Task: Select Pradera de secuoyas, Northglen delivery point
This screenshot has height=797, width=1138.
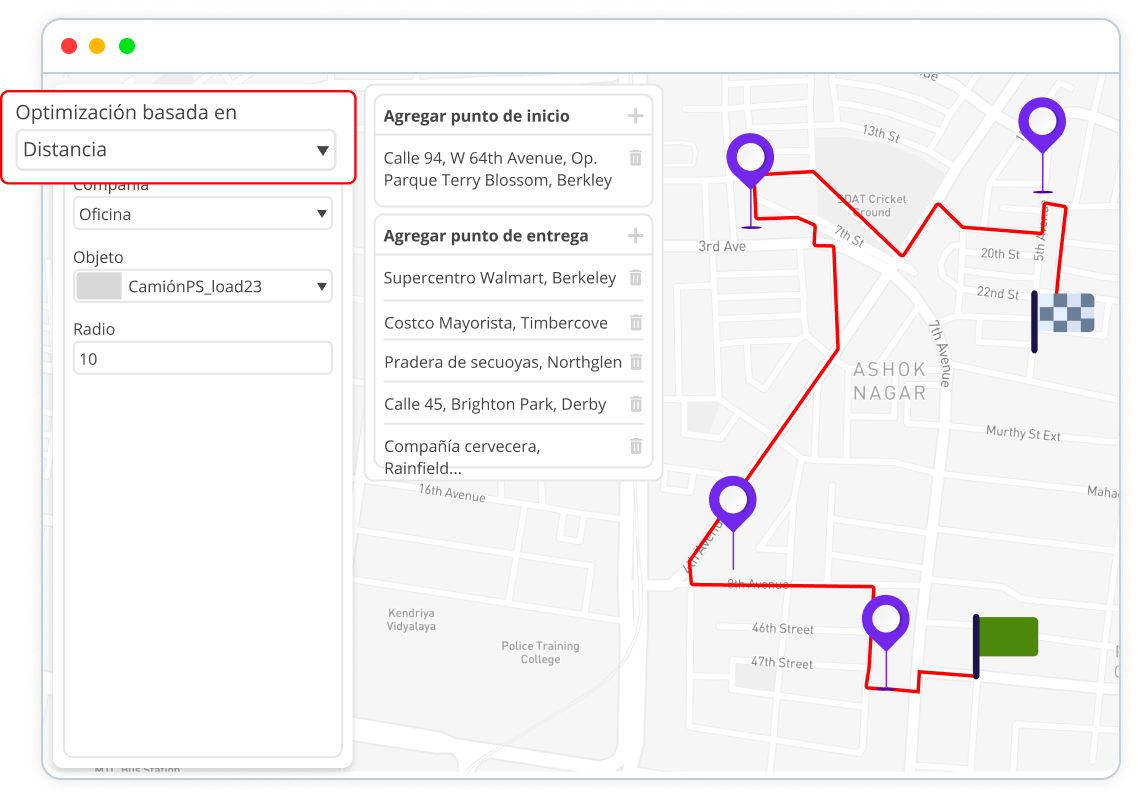Action: [502, 362]
